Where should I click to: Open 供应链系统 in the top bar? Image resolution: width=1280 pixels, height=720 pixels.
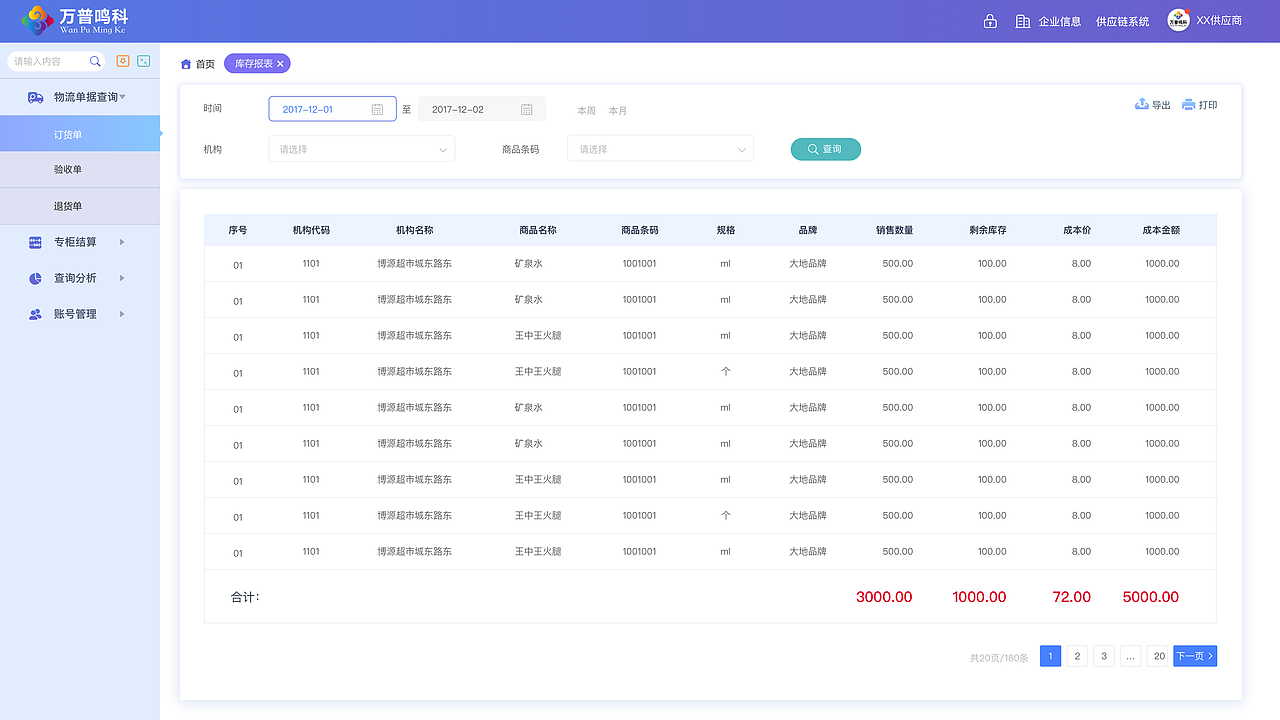(1123, 21)
